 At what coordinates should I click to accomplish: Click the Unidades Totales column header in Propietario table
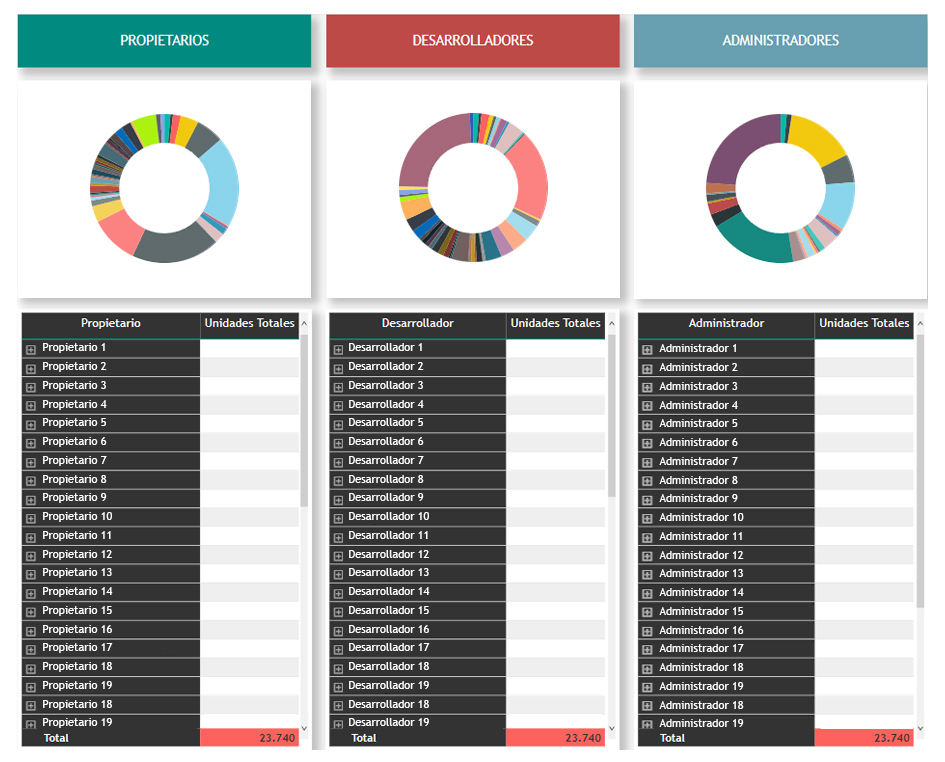(249, 323)
